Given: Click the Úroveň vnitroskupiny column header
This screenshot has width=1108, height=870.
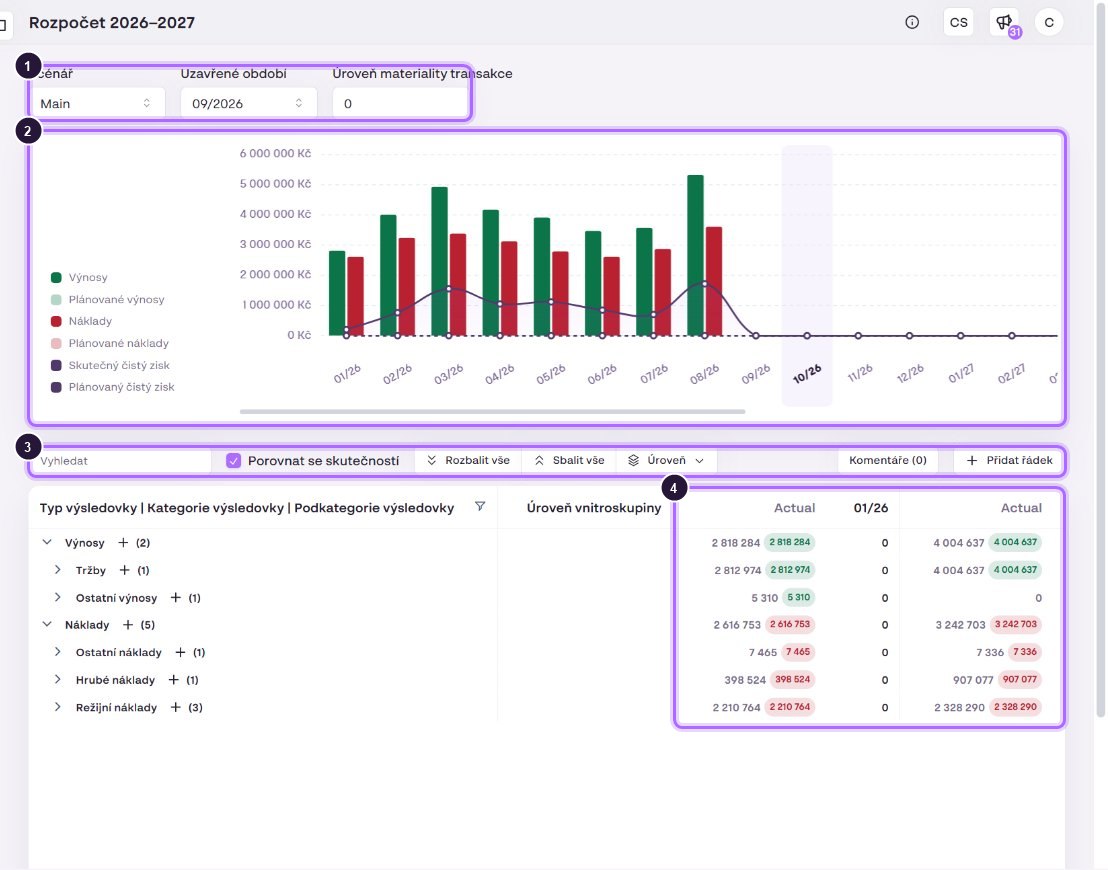Looking at the screenshot, I should 594,507.
